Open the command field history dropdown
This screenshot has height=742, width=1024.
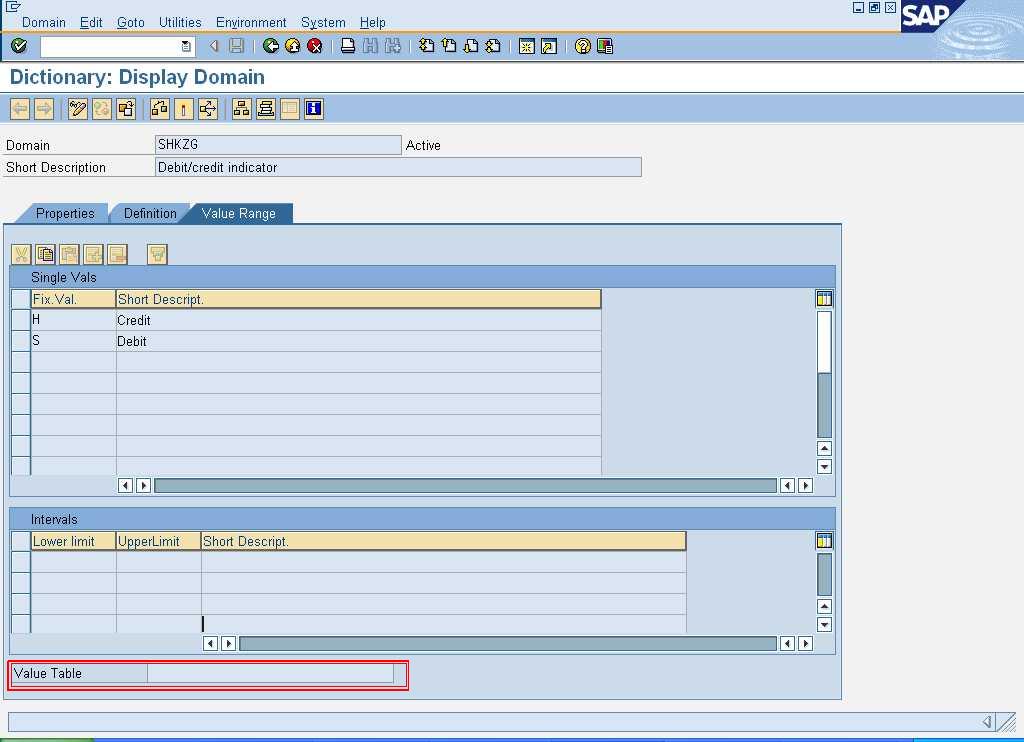coord(185,45)
